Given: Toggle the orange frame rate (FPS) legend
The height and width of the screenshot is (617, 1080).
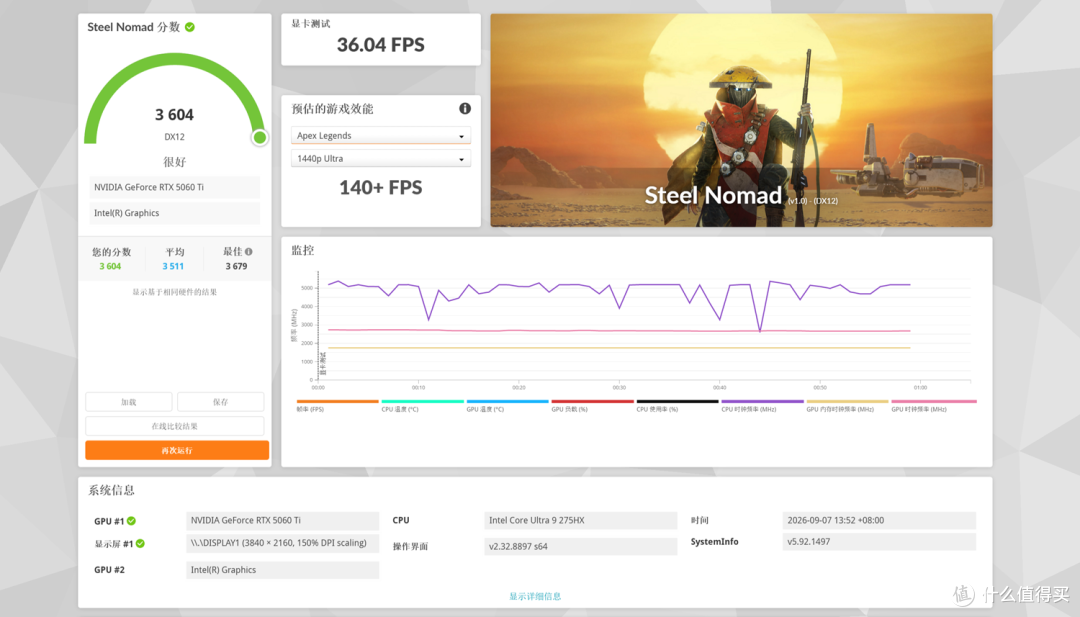Looking at the screenshot, I should tap(338, 401).
